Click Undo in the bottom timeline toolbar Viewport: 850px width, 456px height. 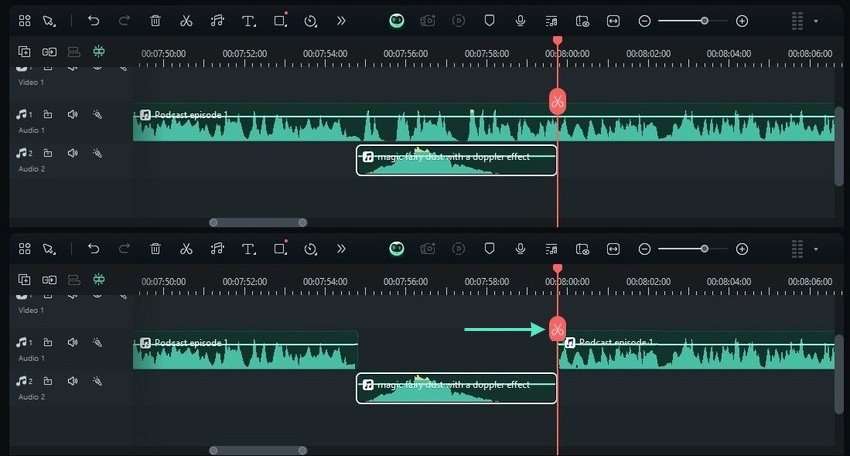93,249
